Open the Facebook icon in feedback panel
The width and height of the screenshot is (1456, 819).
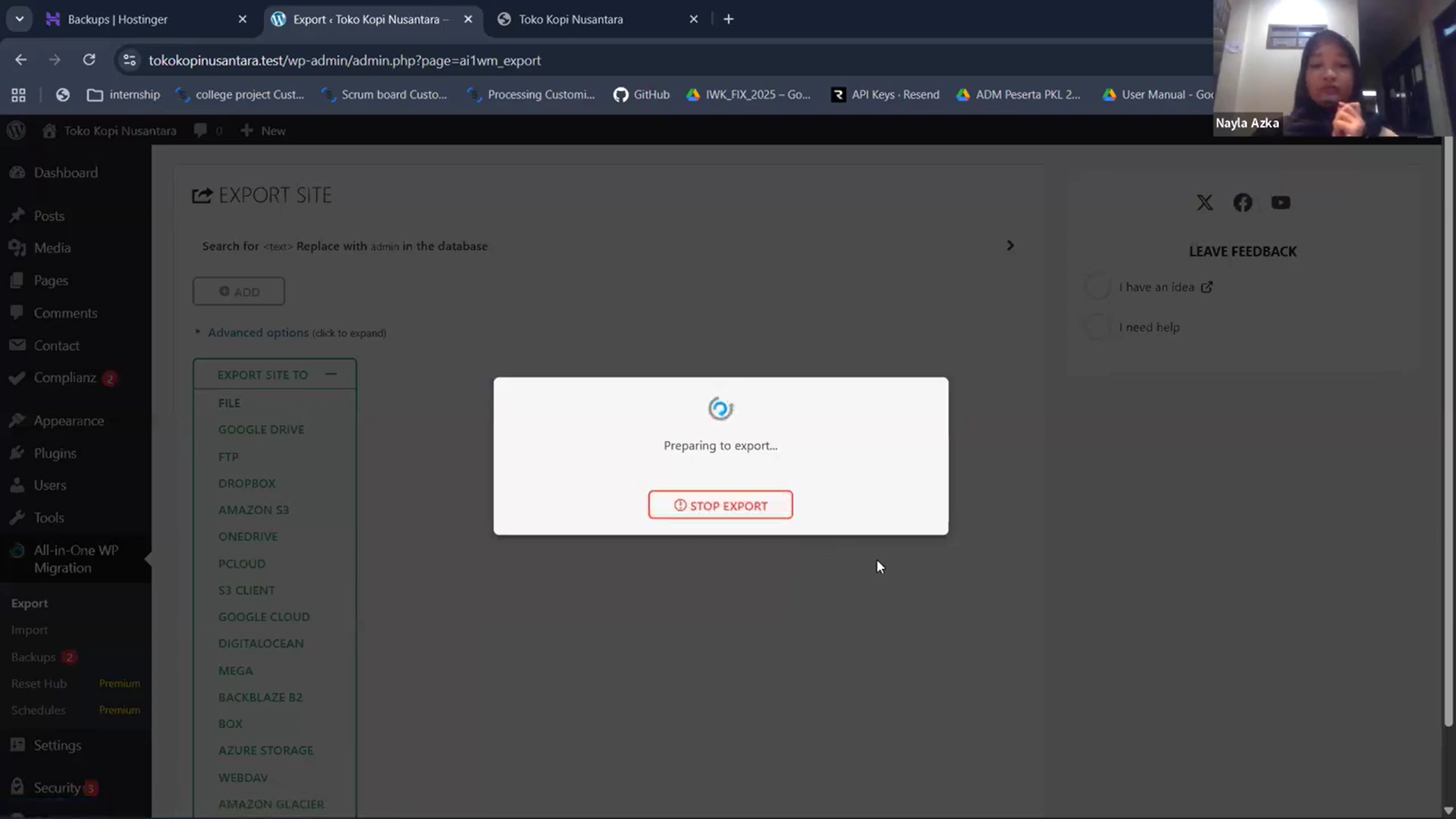1242,202
